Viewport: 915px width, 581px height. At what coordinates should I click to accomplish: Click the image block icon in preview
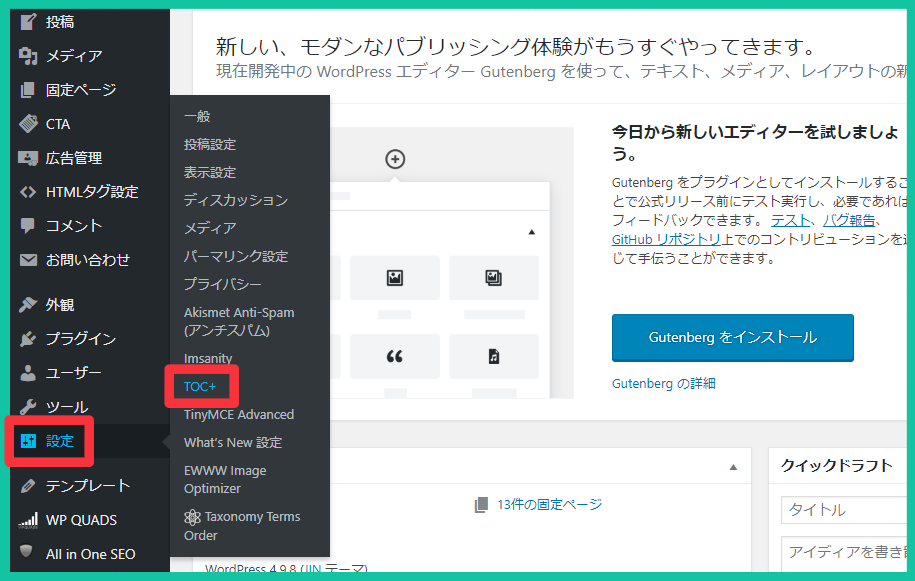395,278
